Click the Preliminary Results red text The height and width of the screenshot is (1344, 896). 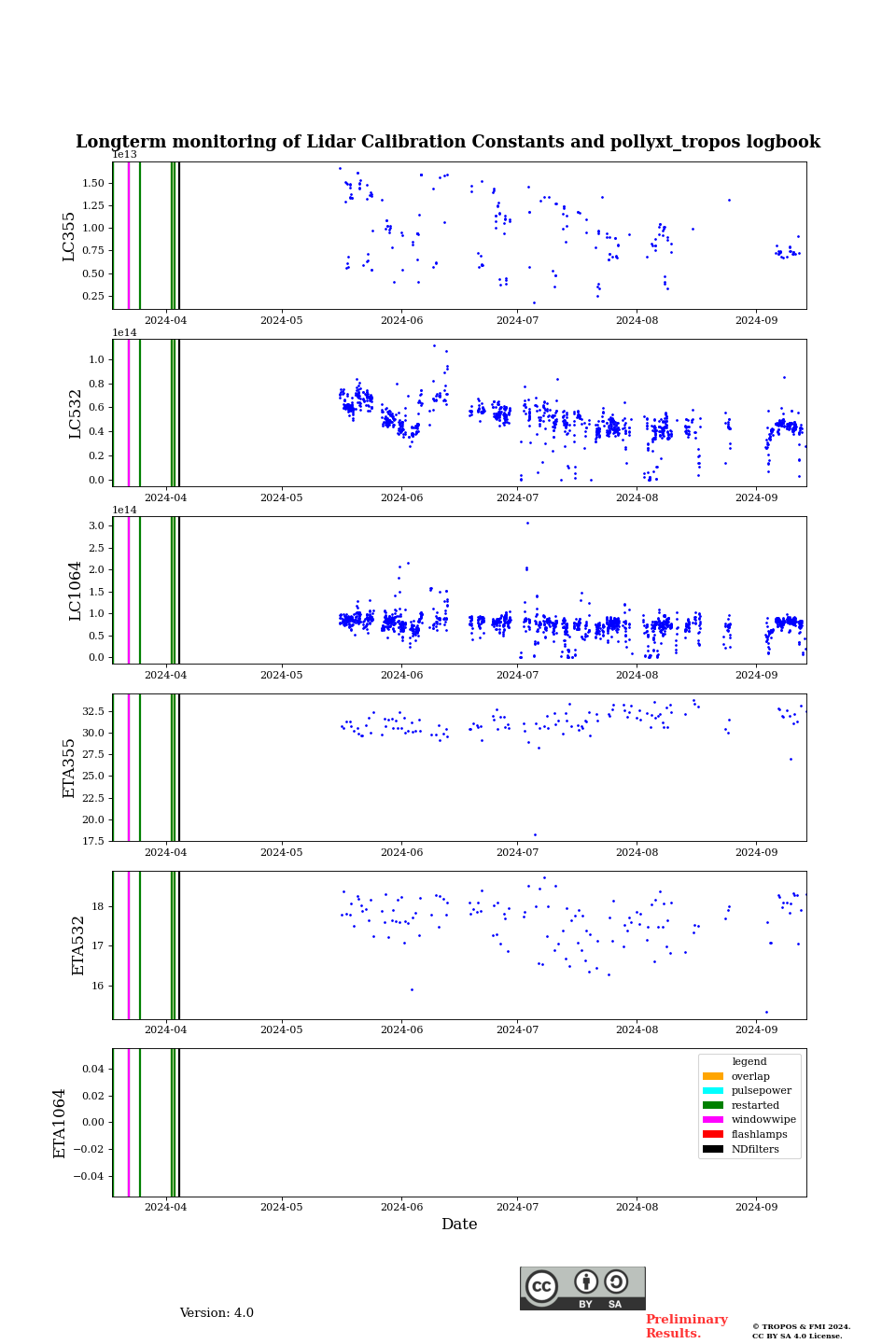click(687, 1326)
